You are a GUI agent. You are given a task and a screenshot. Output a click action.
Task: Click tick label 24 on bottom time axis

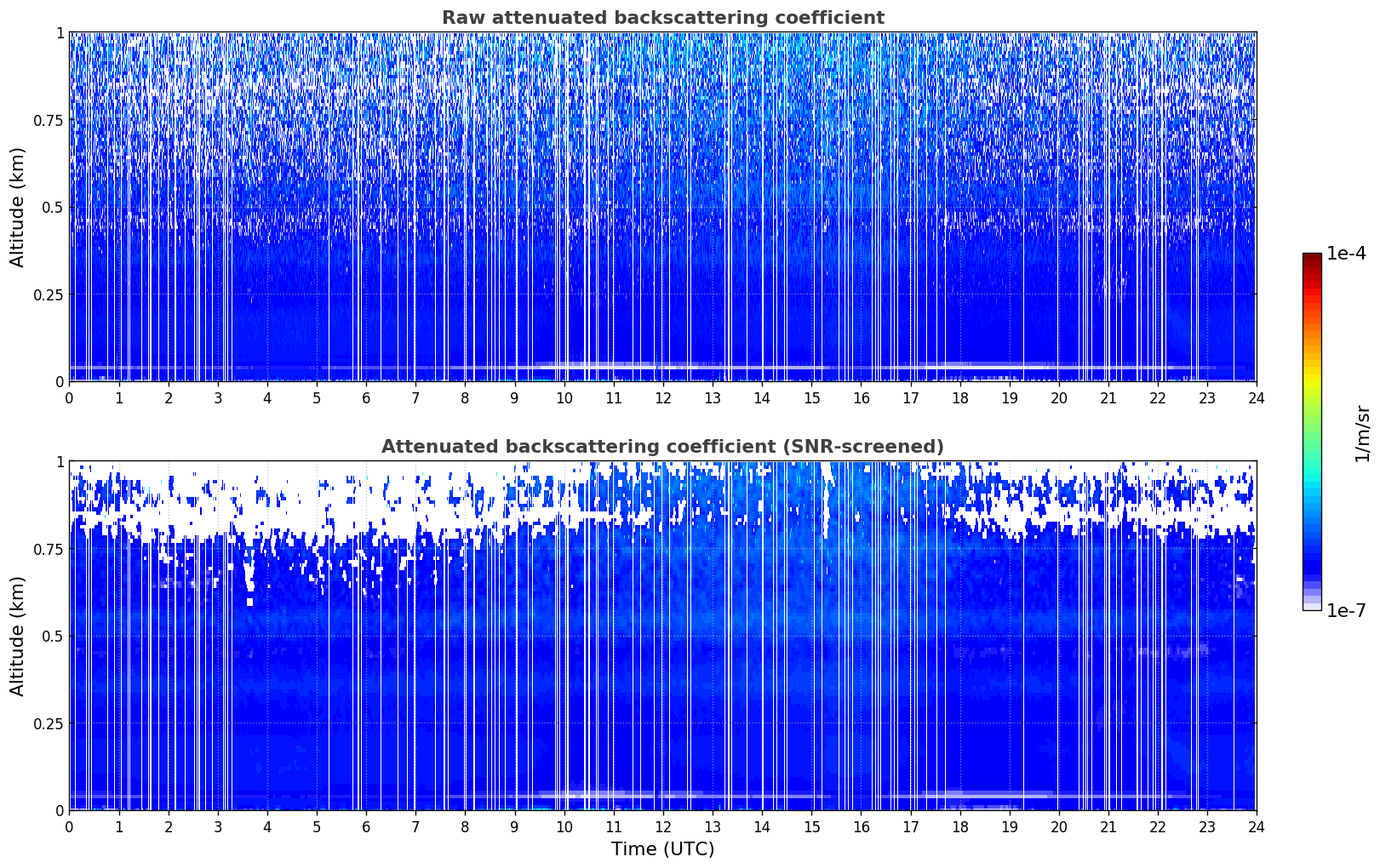1257,827
